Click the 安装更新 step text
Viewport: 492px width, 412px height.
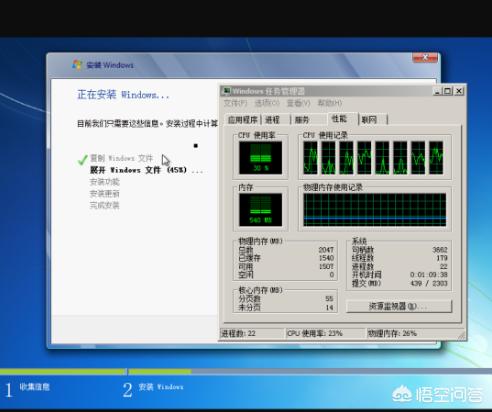104,194
